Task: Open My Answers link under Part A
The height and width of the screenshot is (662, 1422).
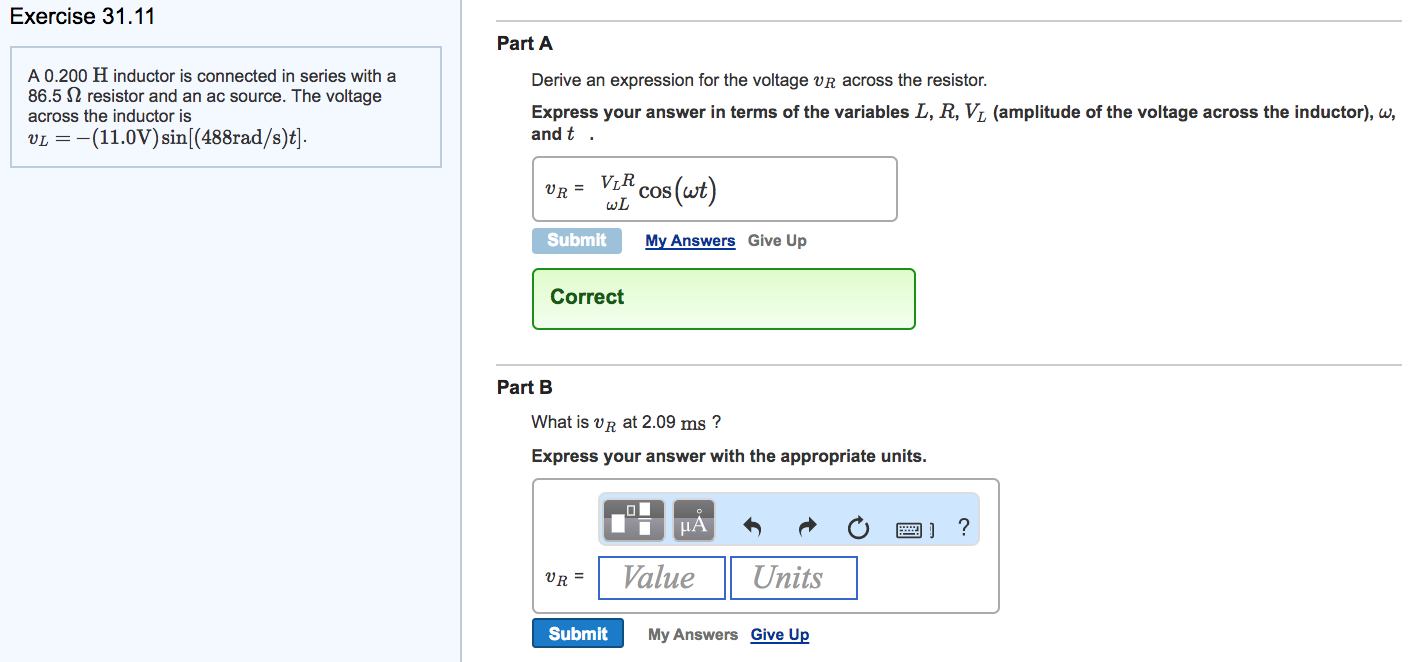Action: (690, 241)
